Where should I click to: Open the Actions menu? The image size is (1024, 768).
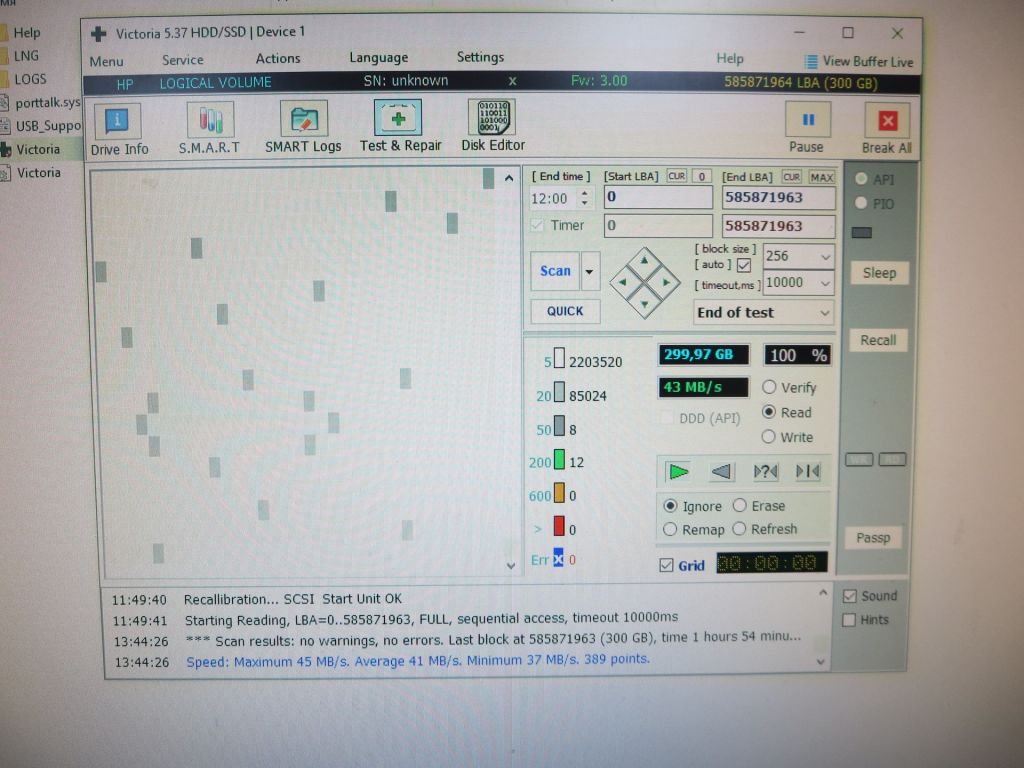278,59
